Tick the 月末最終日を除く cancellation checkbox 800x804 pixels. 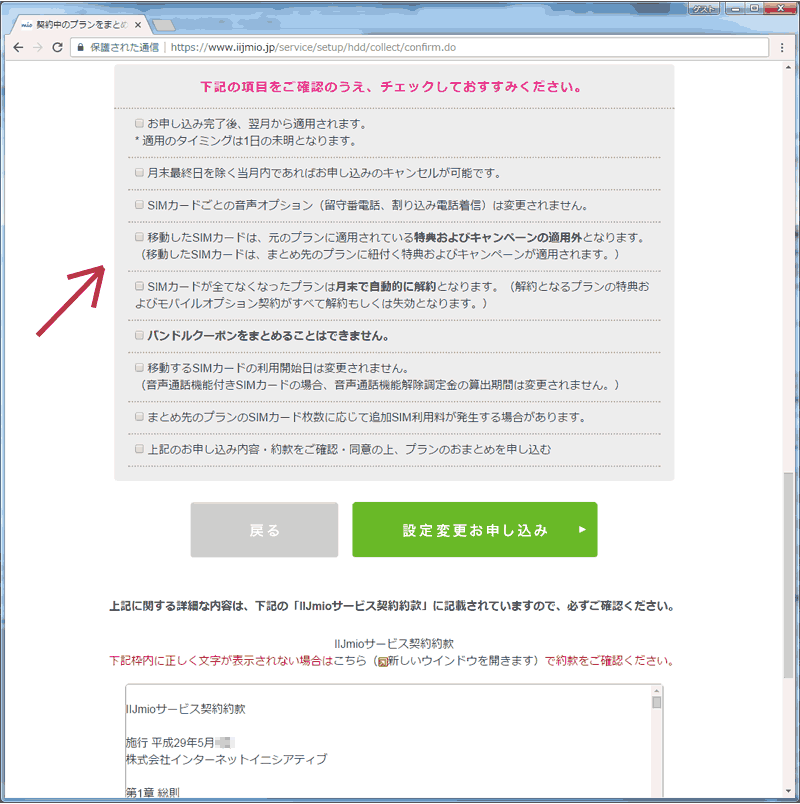click(x=140, y=173)
